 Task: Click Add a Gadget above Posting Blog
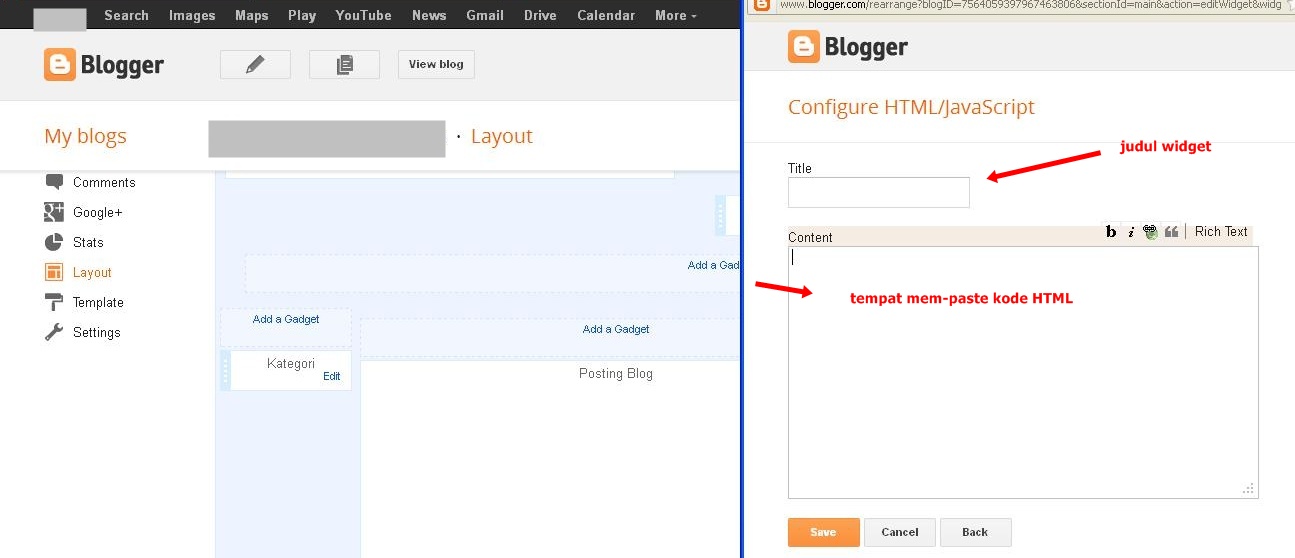[x=616, y=329]
